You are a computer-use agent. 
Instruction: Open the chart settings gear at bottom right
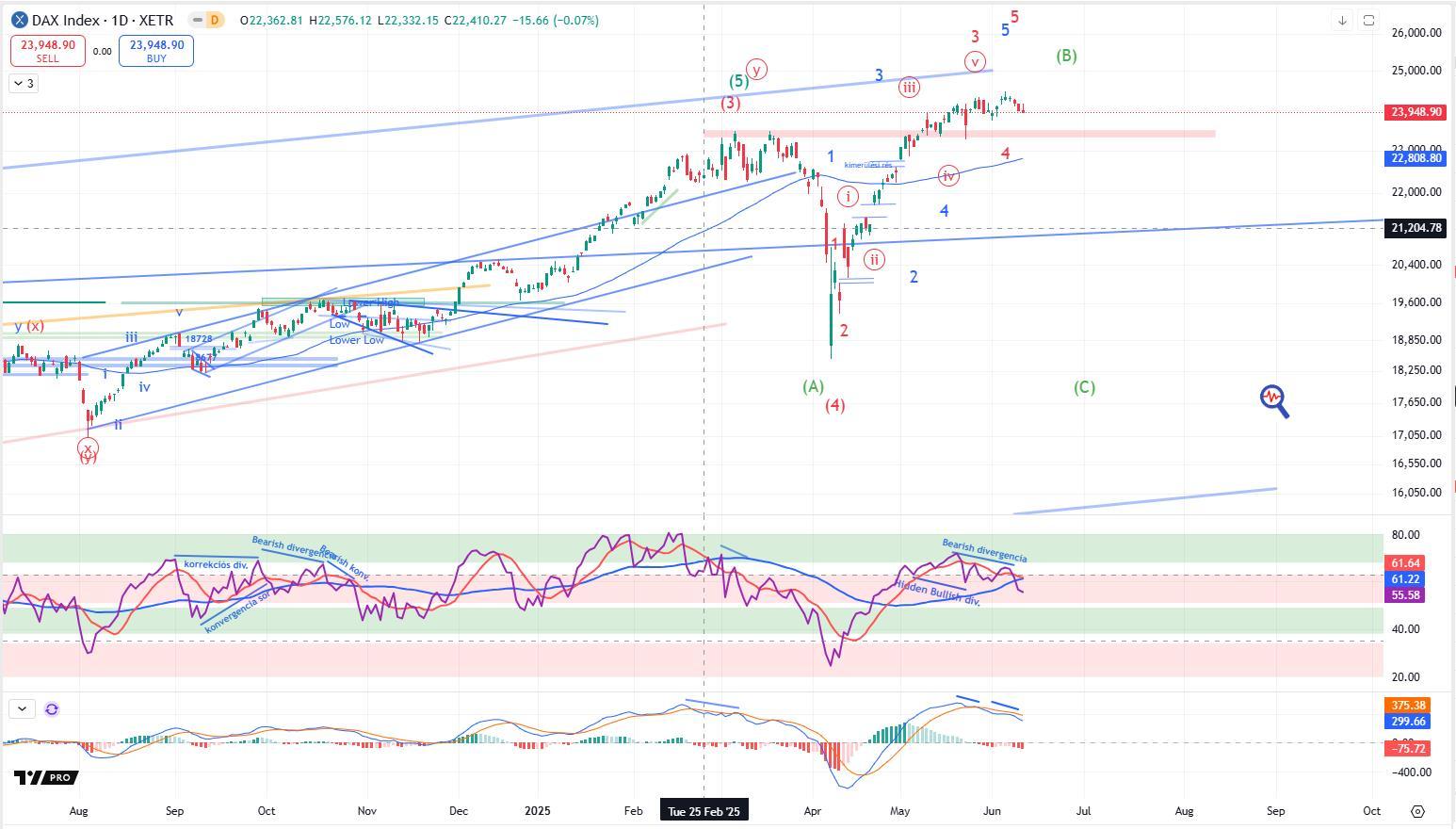(x=1418, y=811)
